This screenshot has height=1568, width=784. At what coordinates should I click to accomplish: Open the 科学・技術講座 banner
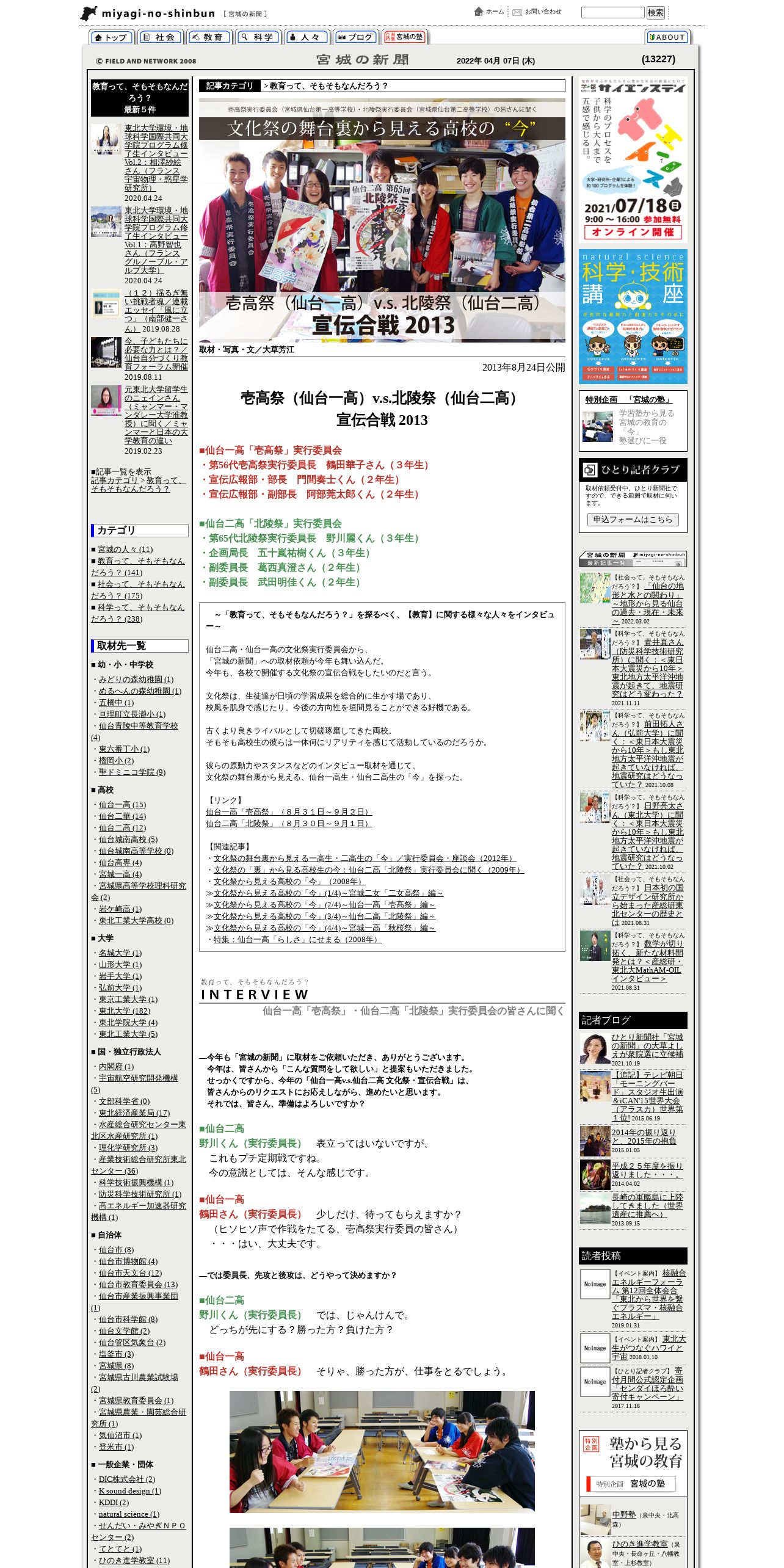click(633, 316)
